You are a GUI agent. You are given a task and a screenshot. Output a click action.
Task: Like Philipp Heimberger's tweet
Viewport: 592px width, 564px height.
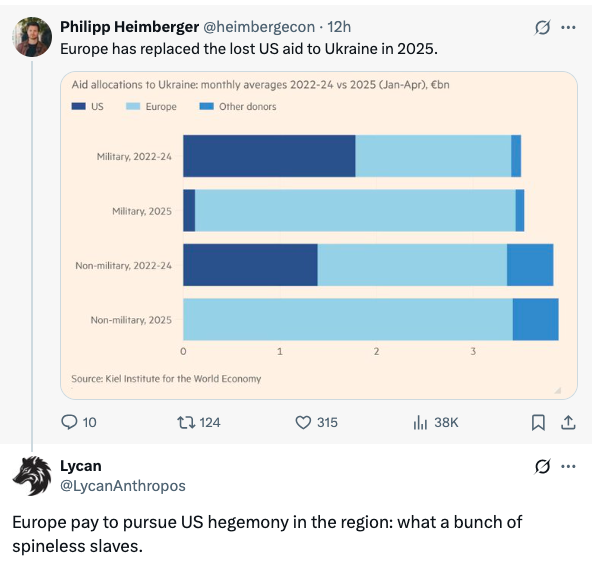click(316, 422)
